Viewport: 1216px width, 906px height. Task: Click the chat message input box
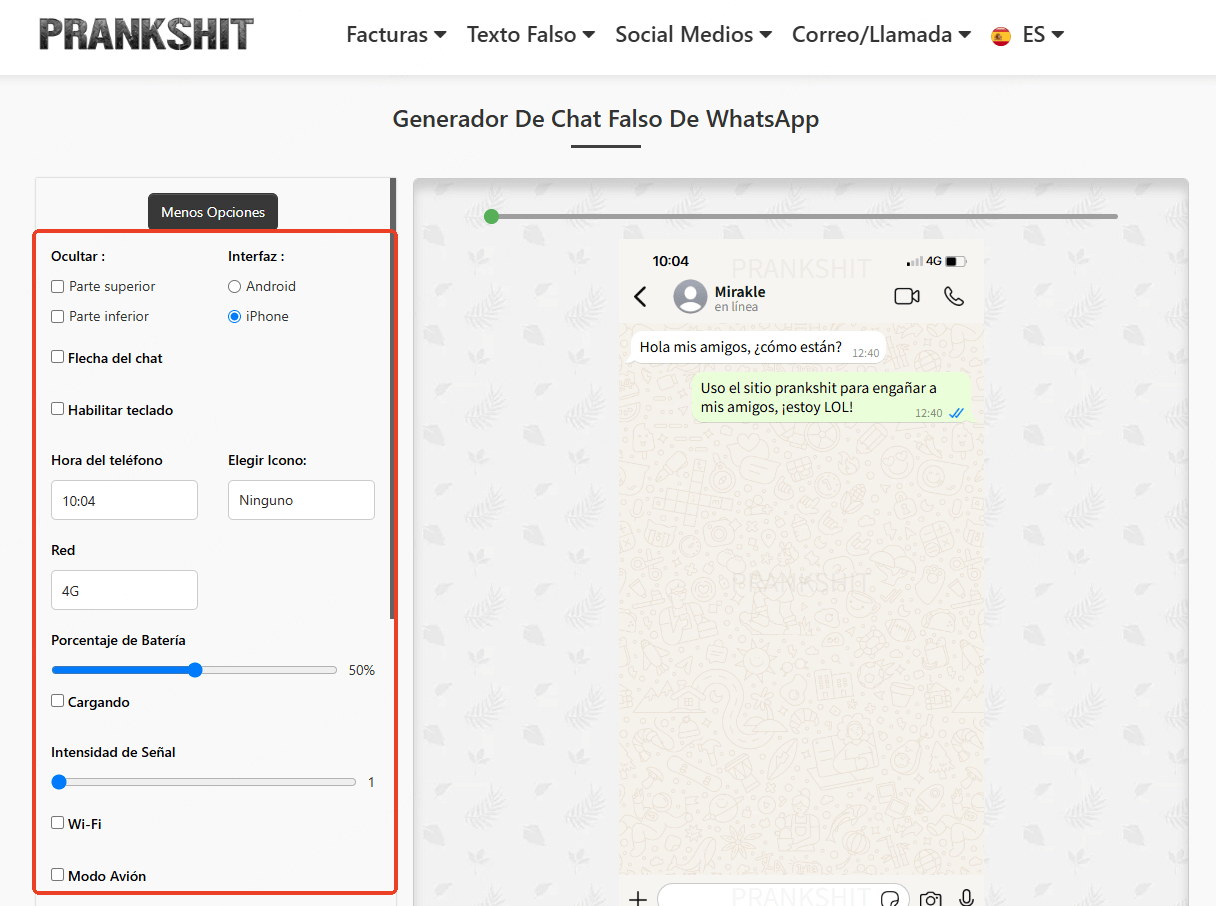783,897
